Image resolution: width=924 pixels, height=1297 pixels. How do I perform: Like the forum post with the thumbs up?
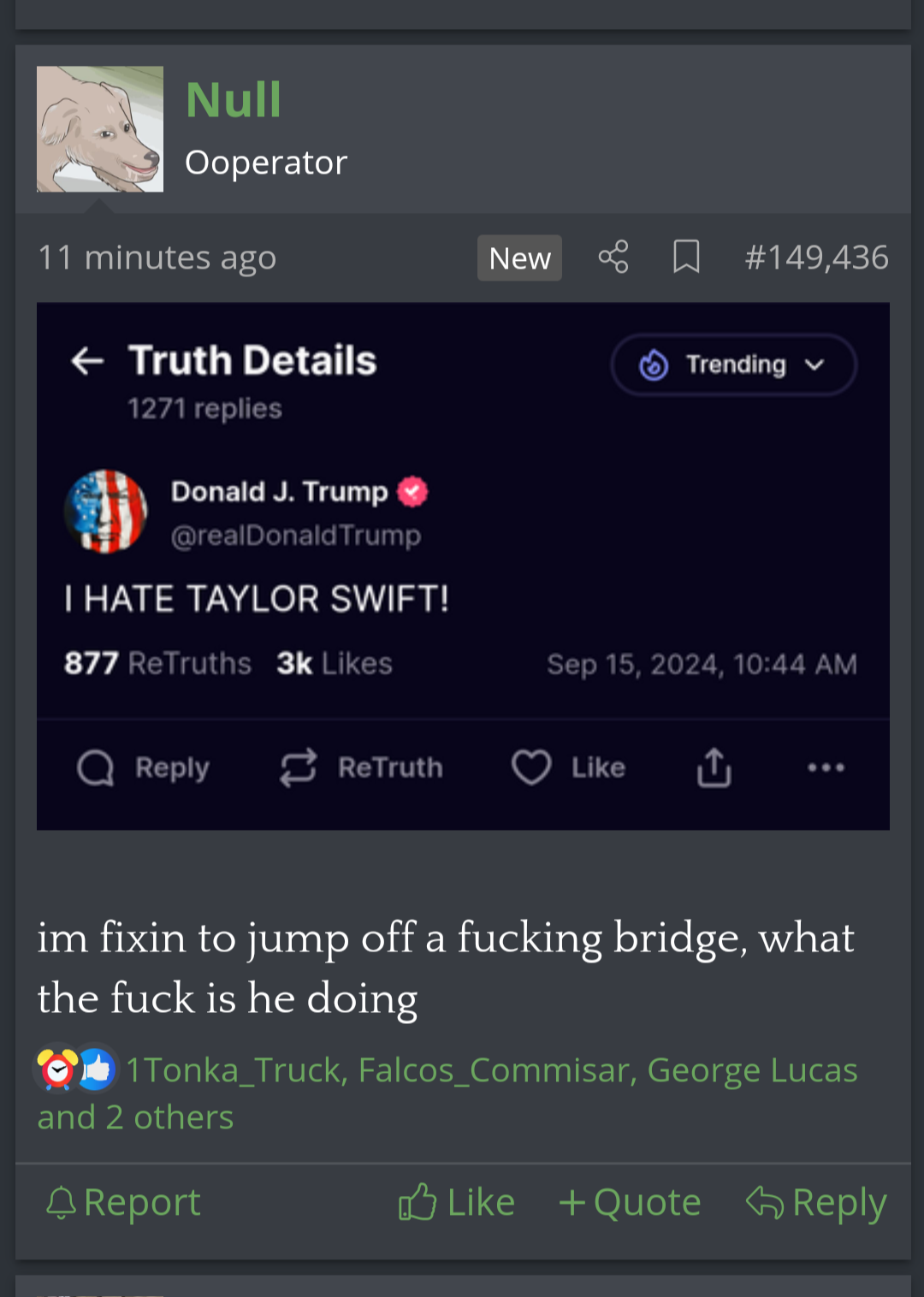click(x=457, y=1202)
